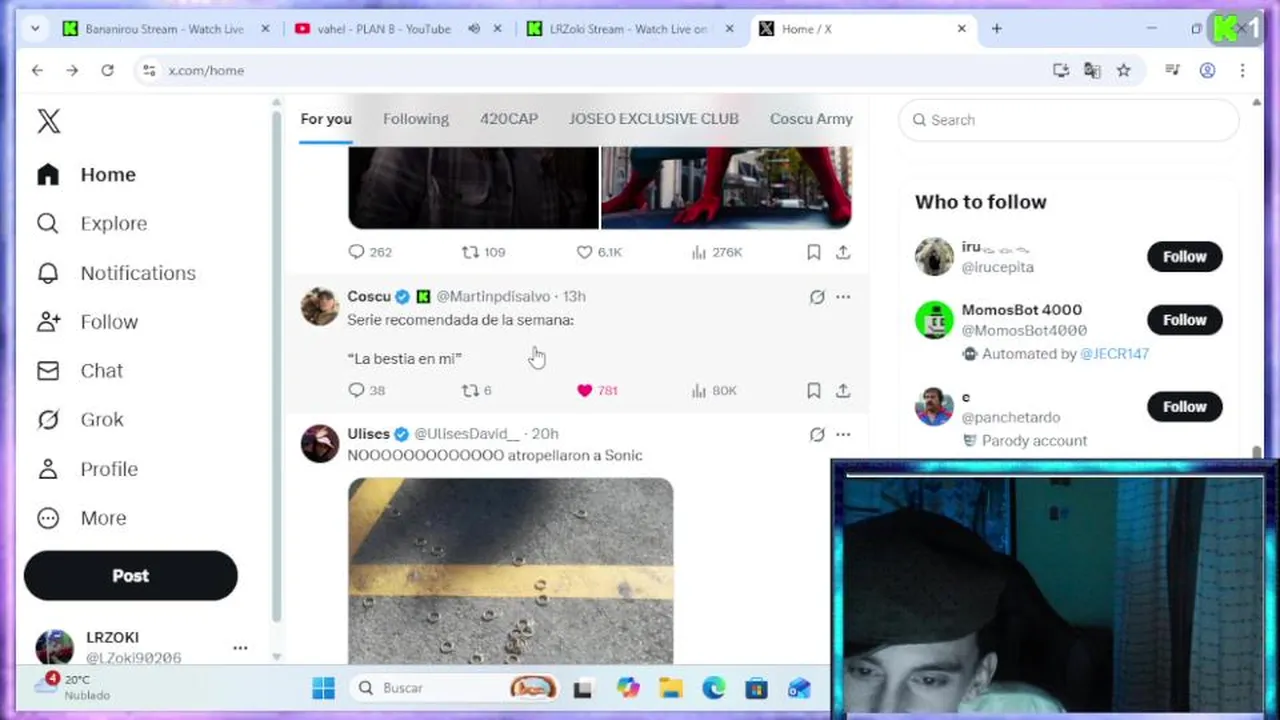Like the post with 6.1K likes
This screenshot has width=1280, height=720.
pos(599,253)
